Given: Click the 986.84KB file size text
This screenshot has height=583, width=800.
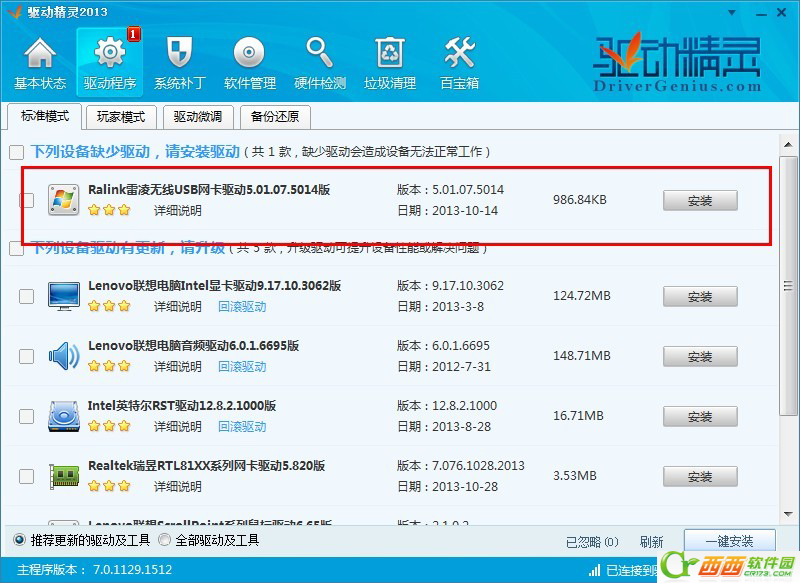Looking at the screenshot, I should point(580,200).
